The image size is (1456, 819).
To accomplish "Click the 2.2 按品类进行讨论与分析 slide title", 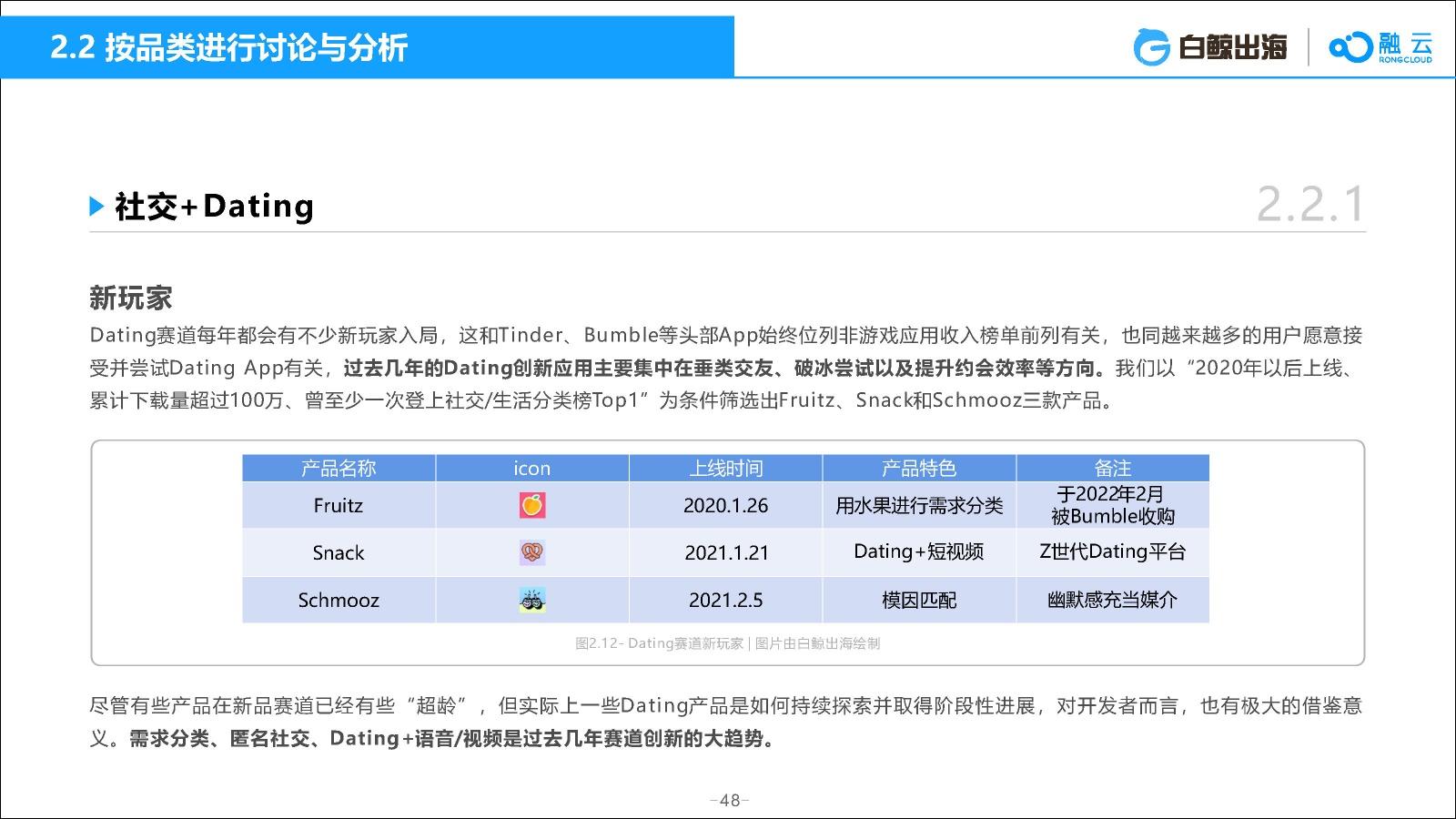I will click(229, 47).
